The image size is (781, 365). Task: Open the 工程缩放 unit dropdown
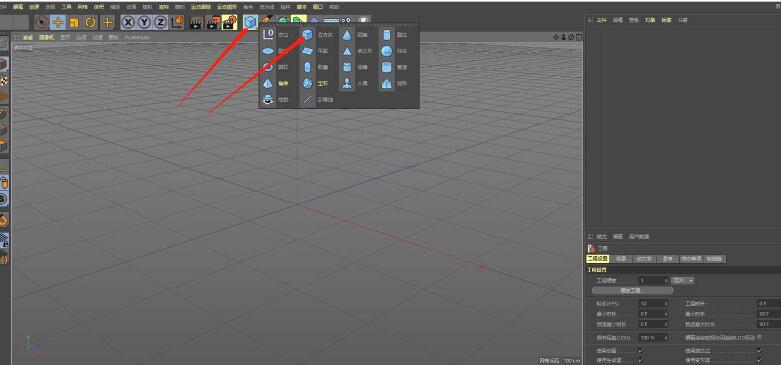click(x=683, y=281)
